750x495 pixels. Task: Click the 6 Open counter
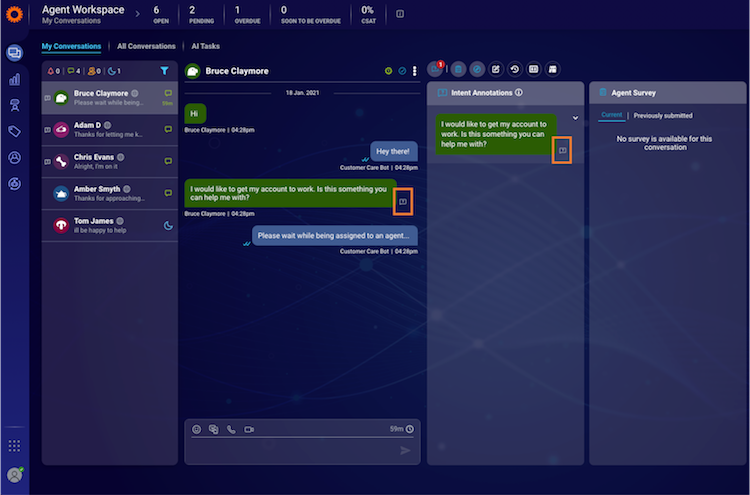point(160,14)
